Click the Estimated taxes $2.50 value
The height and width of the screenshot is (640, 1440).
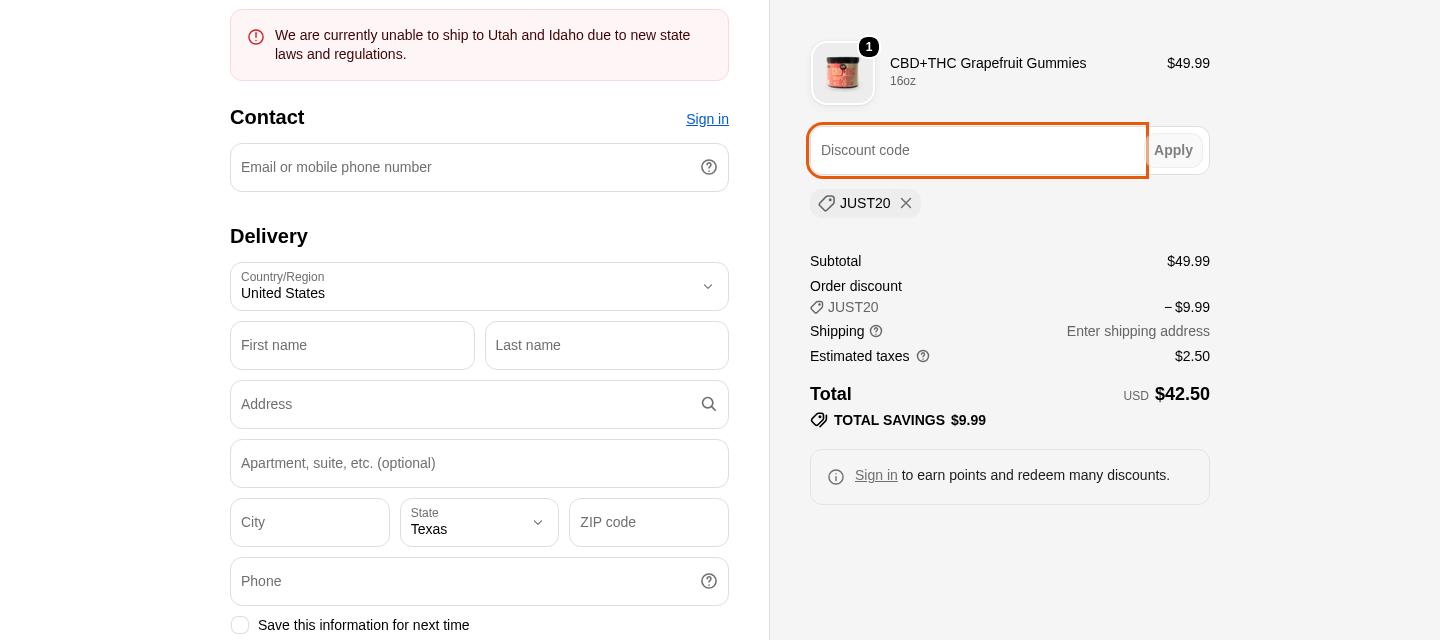[x=1192, y=356]
